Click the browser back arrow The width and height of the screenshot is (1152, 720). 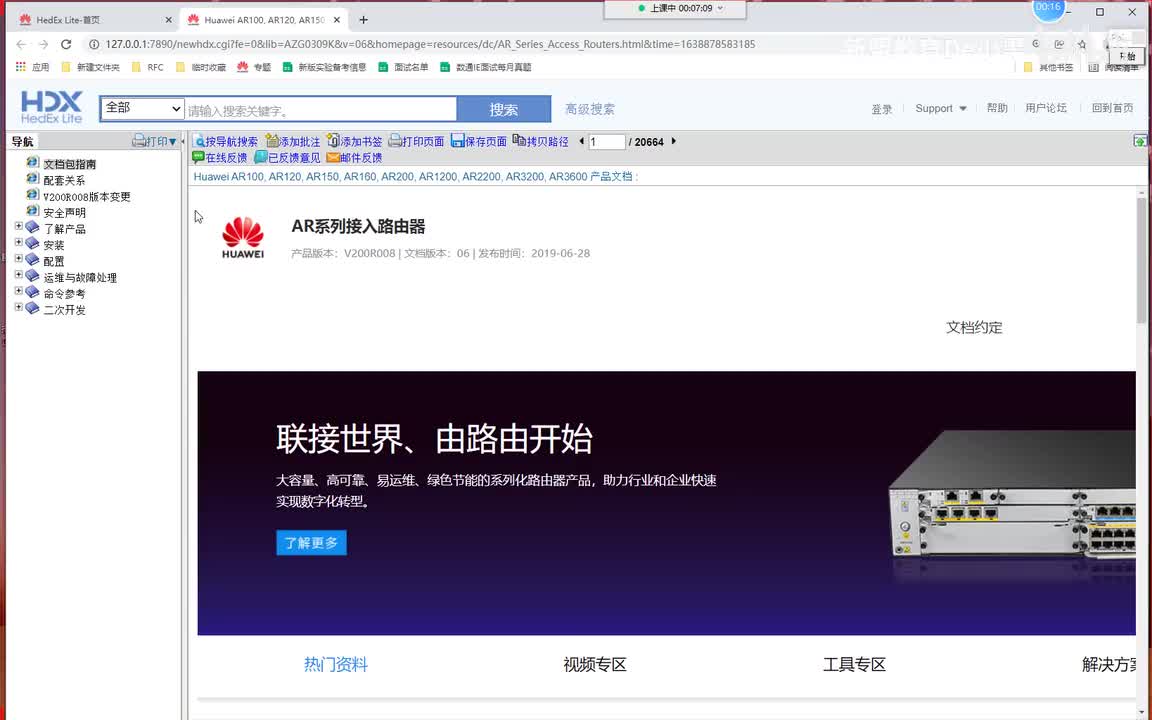(21, 44)
